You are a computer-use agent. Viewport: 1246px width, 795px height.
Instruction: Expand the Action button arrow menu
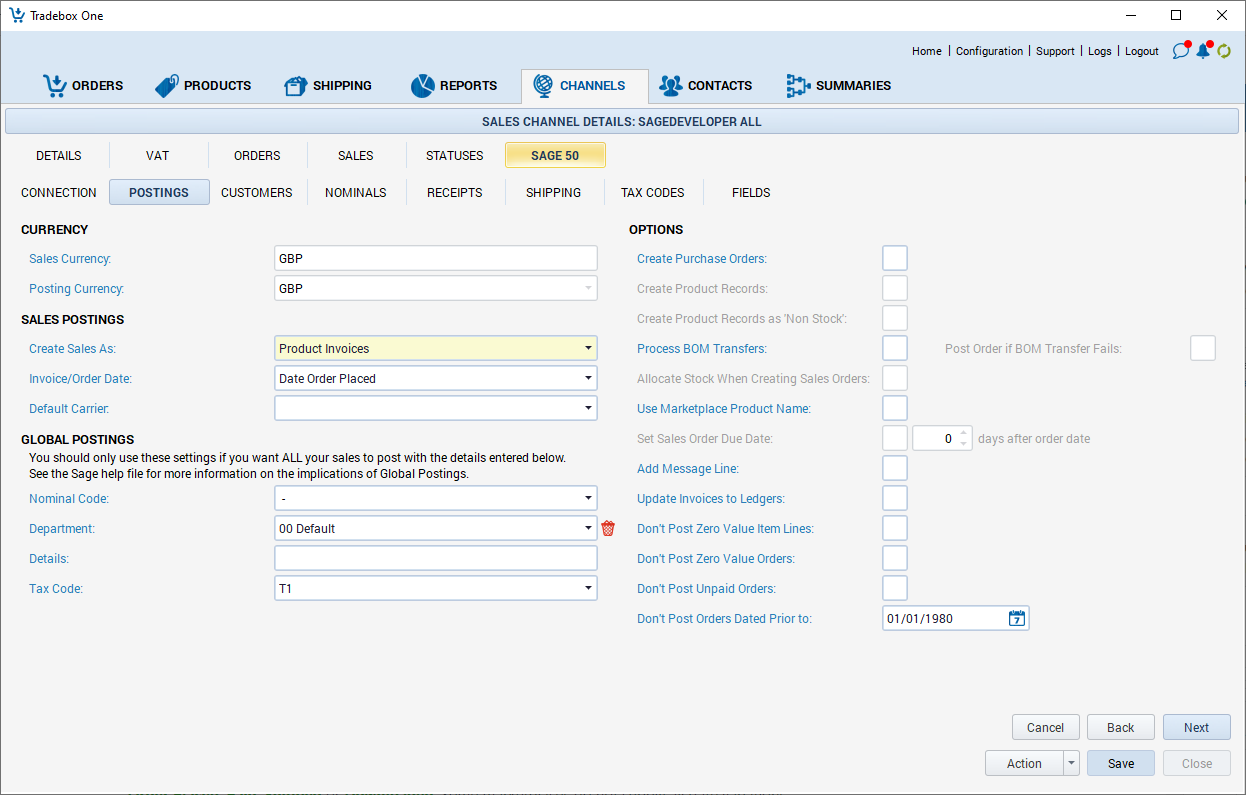(x=1071, y=763)
